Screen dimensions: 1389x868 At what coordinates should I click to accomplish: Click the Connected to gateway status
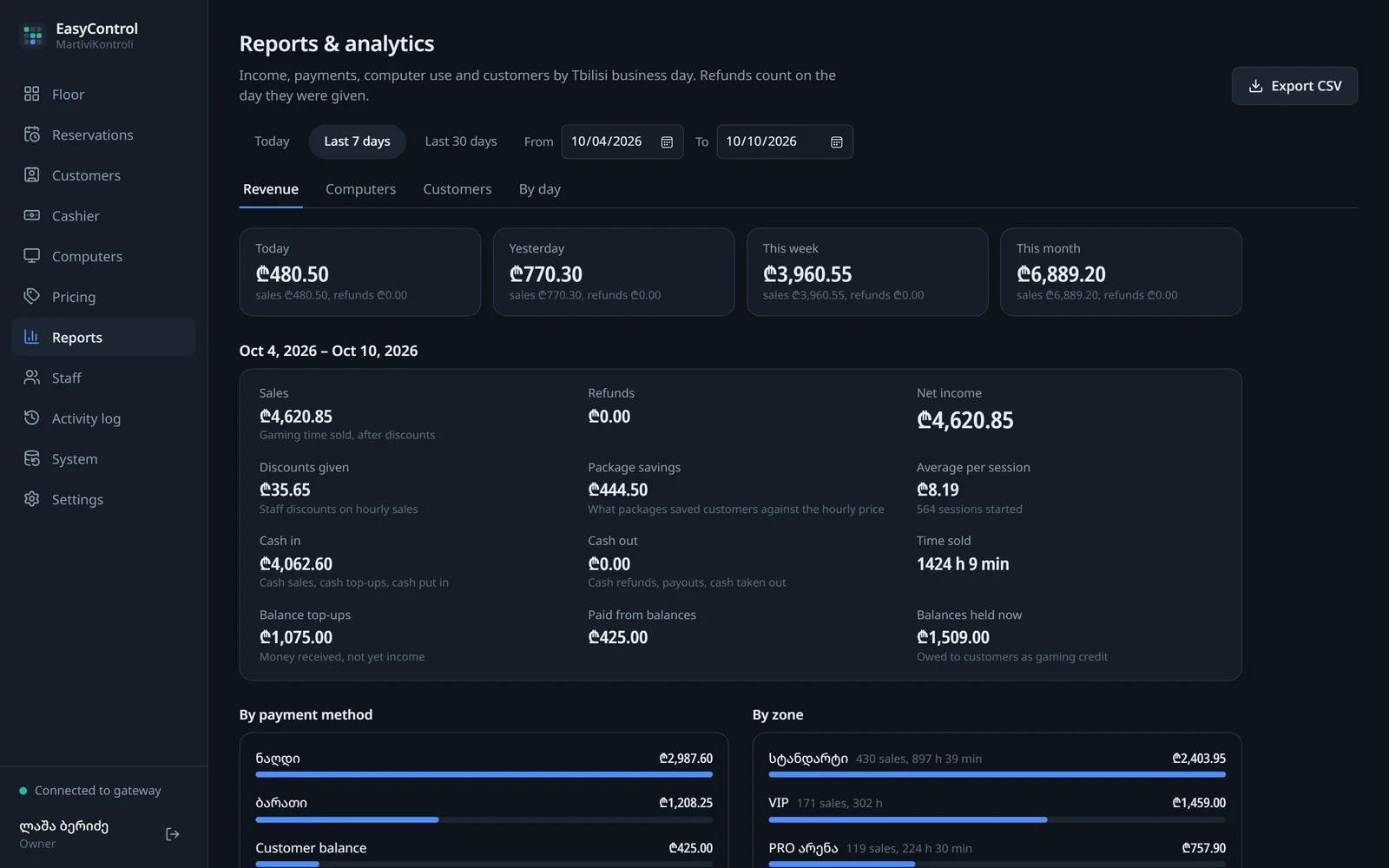(x=90, y=791)
